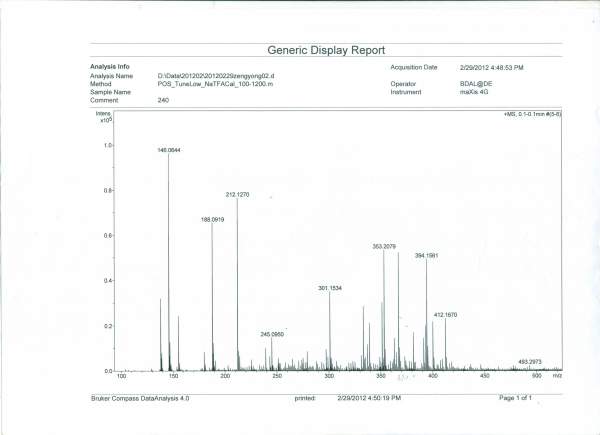
Task: Click y-axis tick '0.8'
Action: click(108, 191)
